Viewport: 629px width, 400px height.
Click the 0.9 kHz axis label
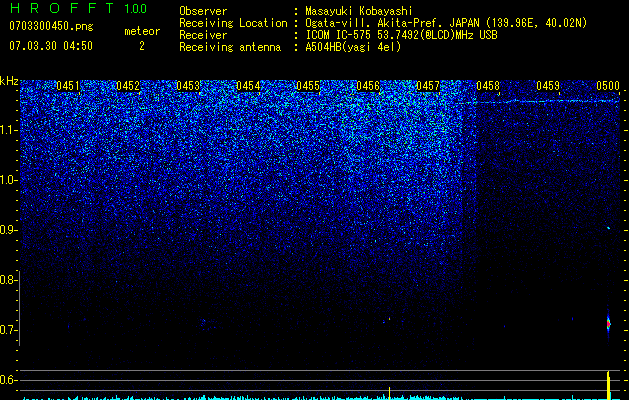pyautogui.click(x=9, y=230)
